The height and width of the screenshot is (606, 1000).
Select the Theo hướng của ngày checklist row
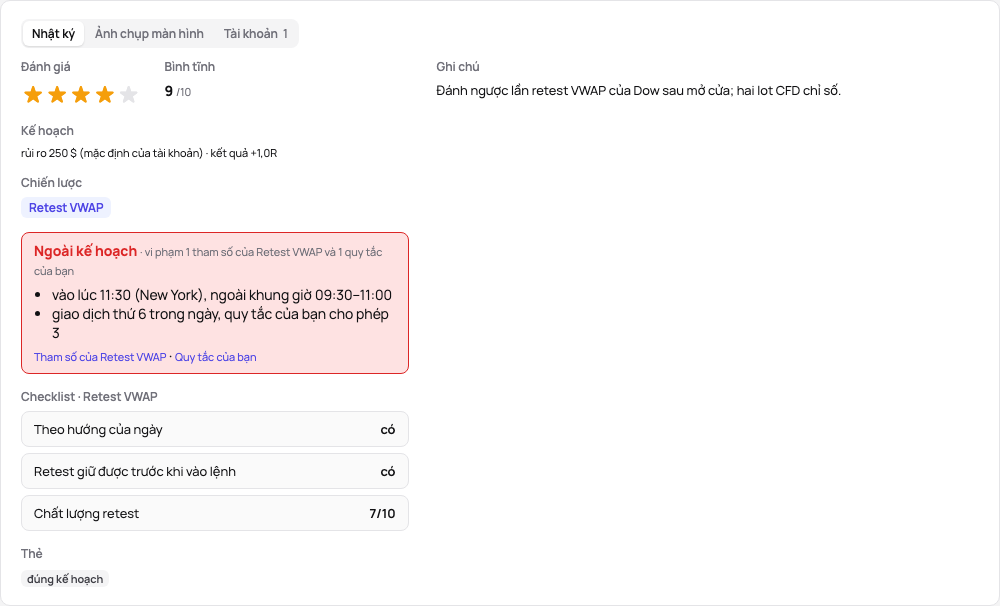click(215, 429)
